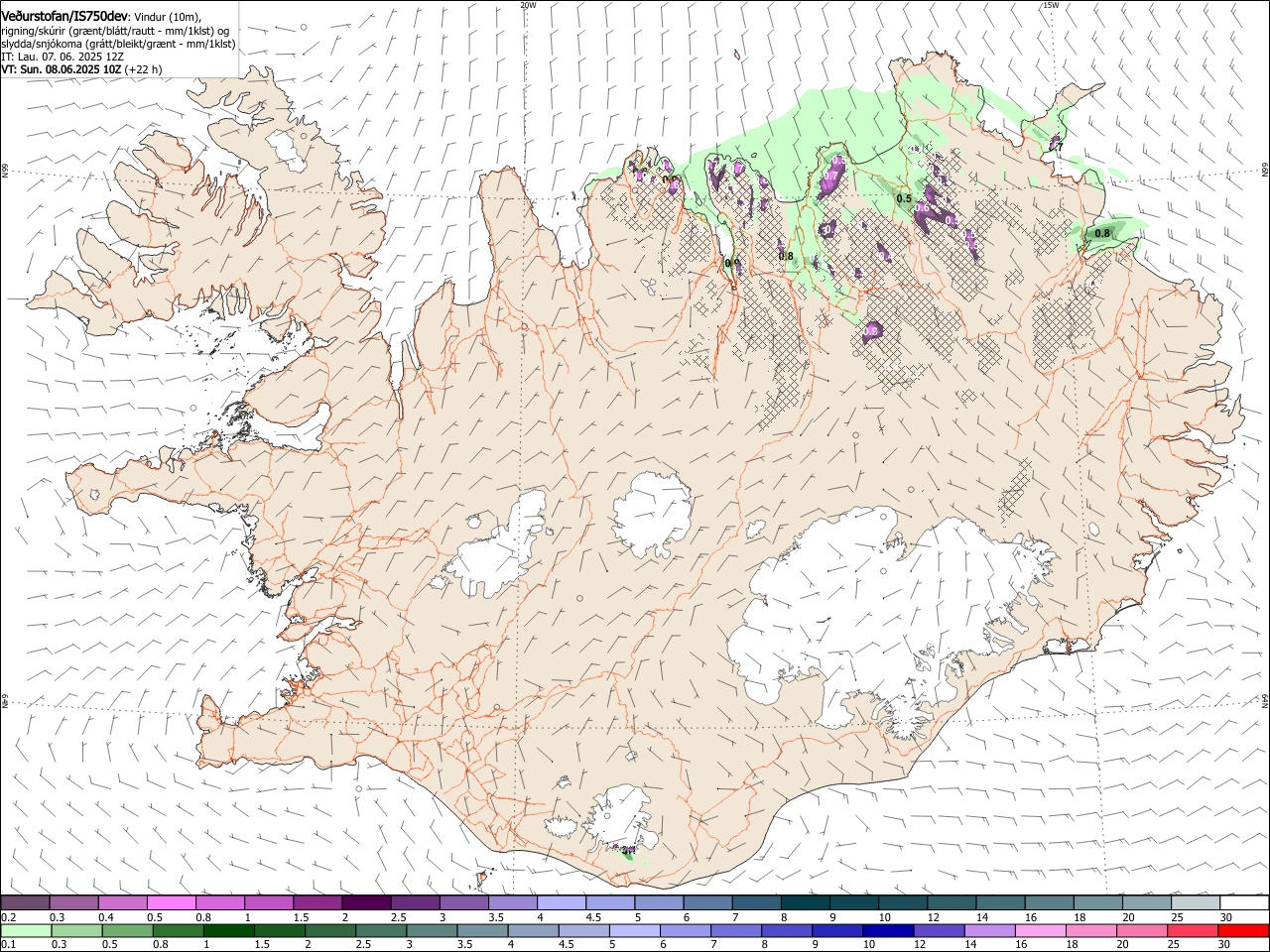This screenshot has height=952, width=1270.
Task: Pick the upper legend swatch between 6 and 7
Action: coord(708,903)
